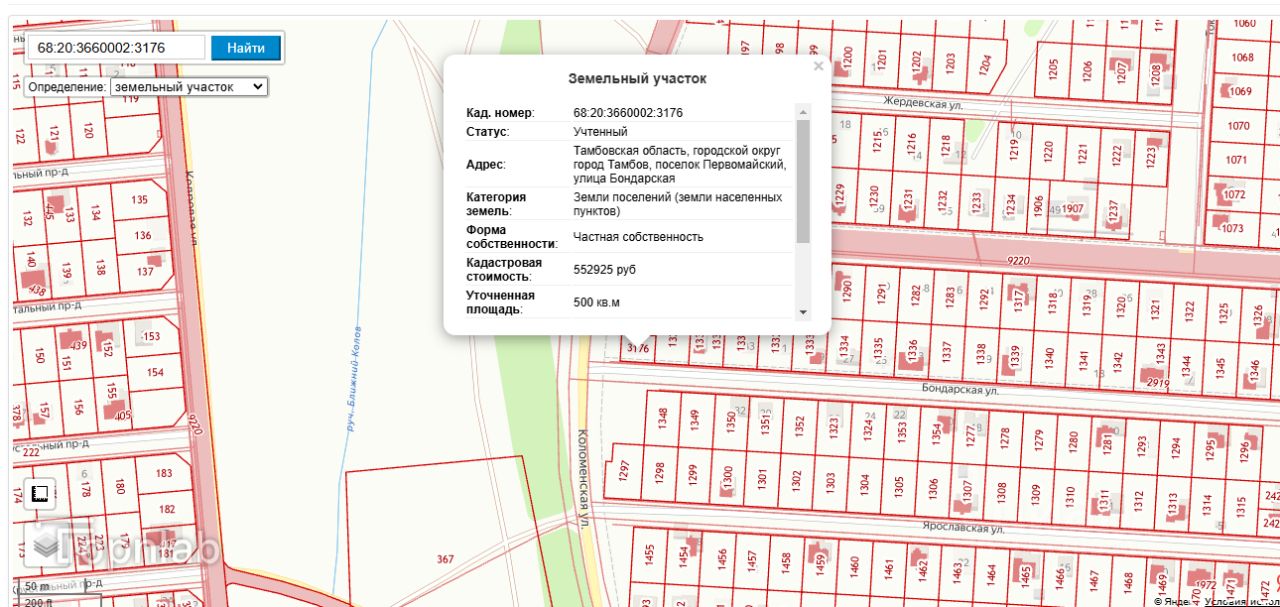1280x607 pixels.
Task: Select cadastral number value 68:20:3660002:3176 in popup
Action: pyautogui.click(x=628, y=112)
